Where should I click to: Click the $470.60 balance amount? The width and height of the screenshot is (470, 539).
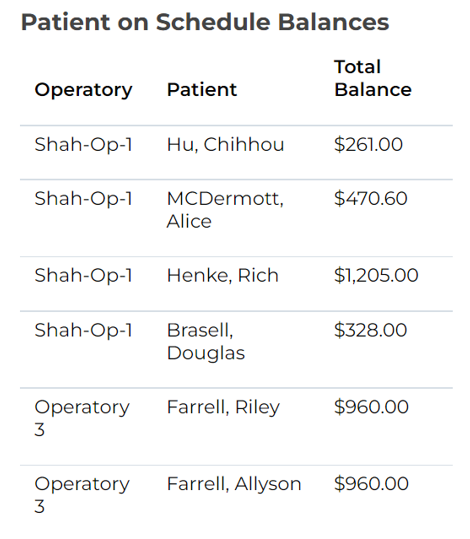click(x=371, y=198)
